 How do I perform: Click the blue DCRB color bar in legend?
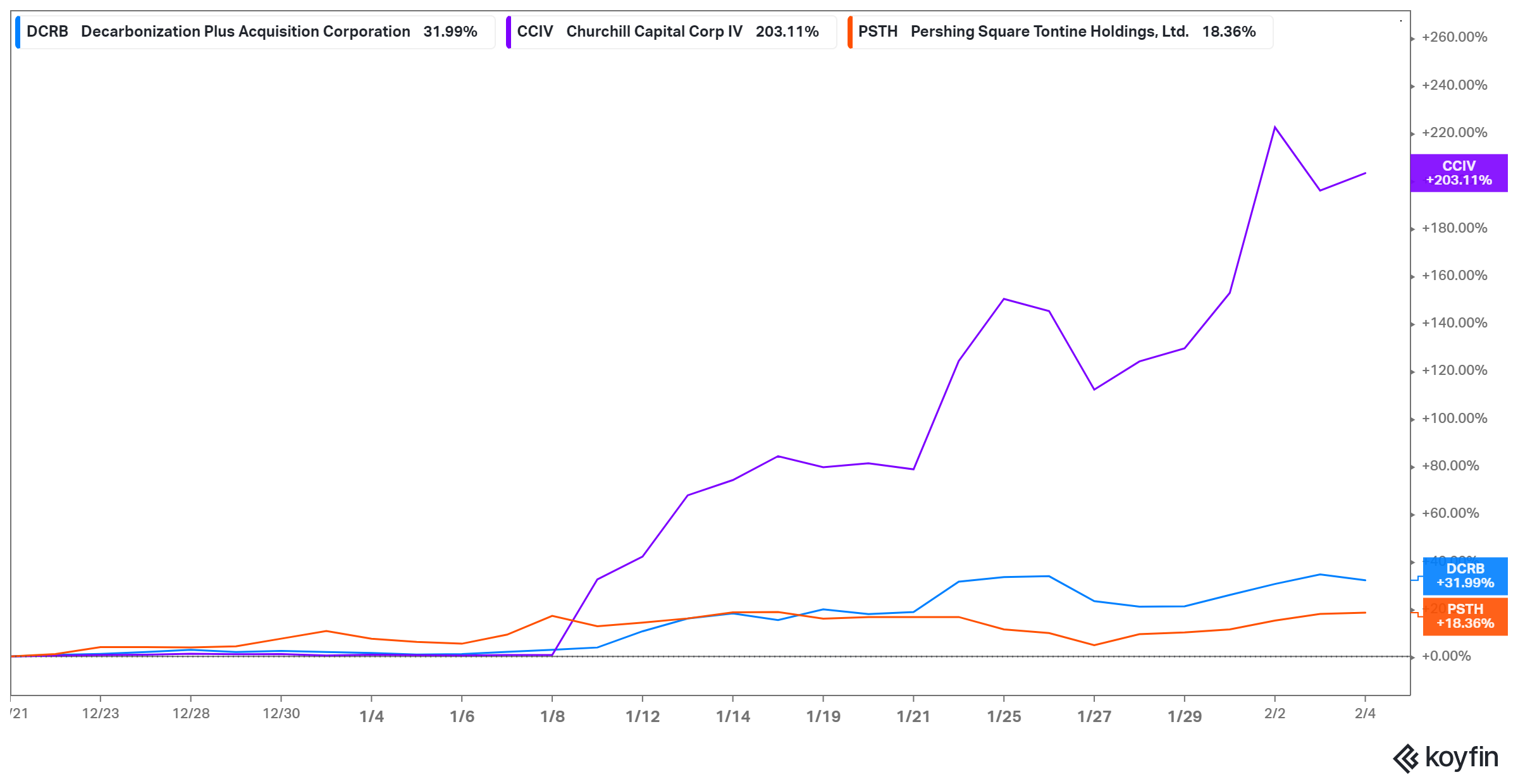point(18,32)
